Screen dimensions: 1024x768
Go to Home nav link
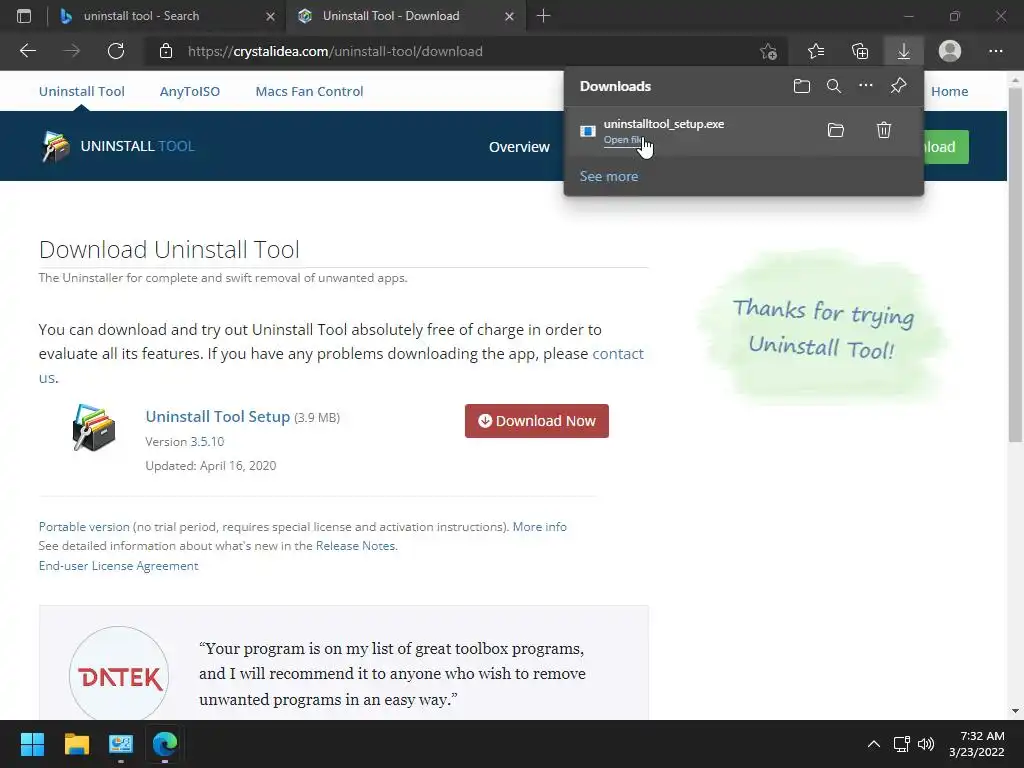point(950,91)
